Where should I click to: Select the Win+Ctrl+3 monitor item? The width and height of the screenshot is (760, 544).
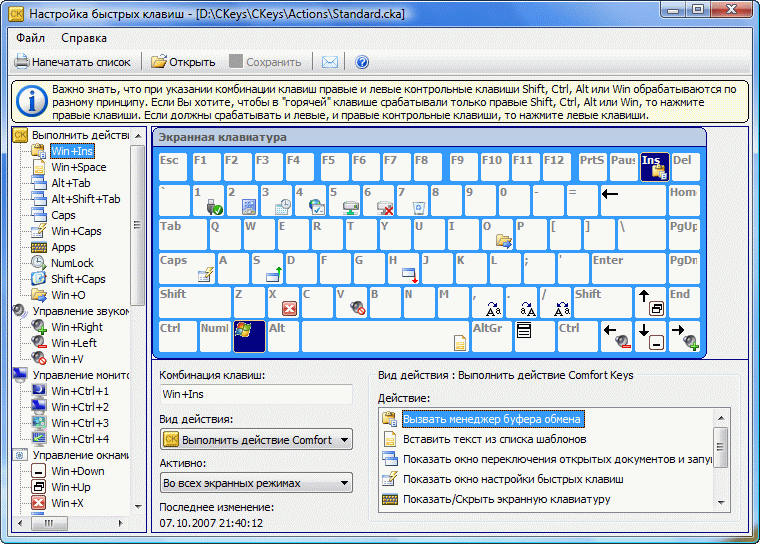[80, 423]
